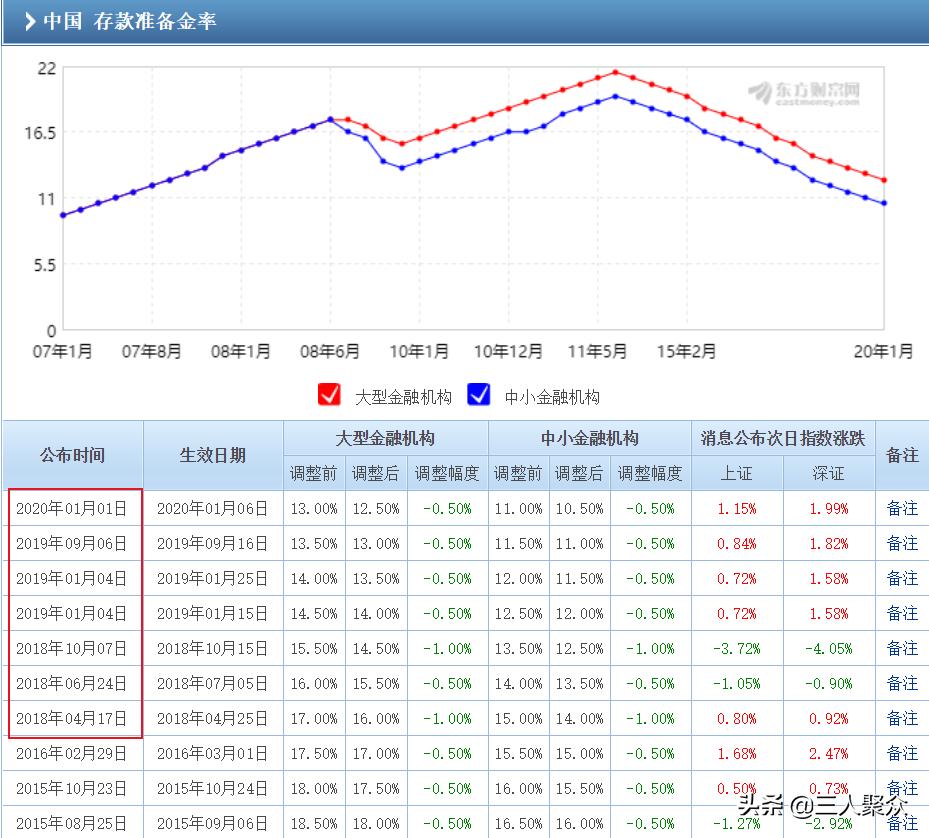Click the 消息公布次日指数涨跌 header
Image resolution: width=929 pixels, height=838 pixels.
(x=782, y=439)
